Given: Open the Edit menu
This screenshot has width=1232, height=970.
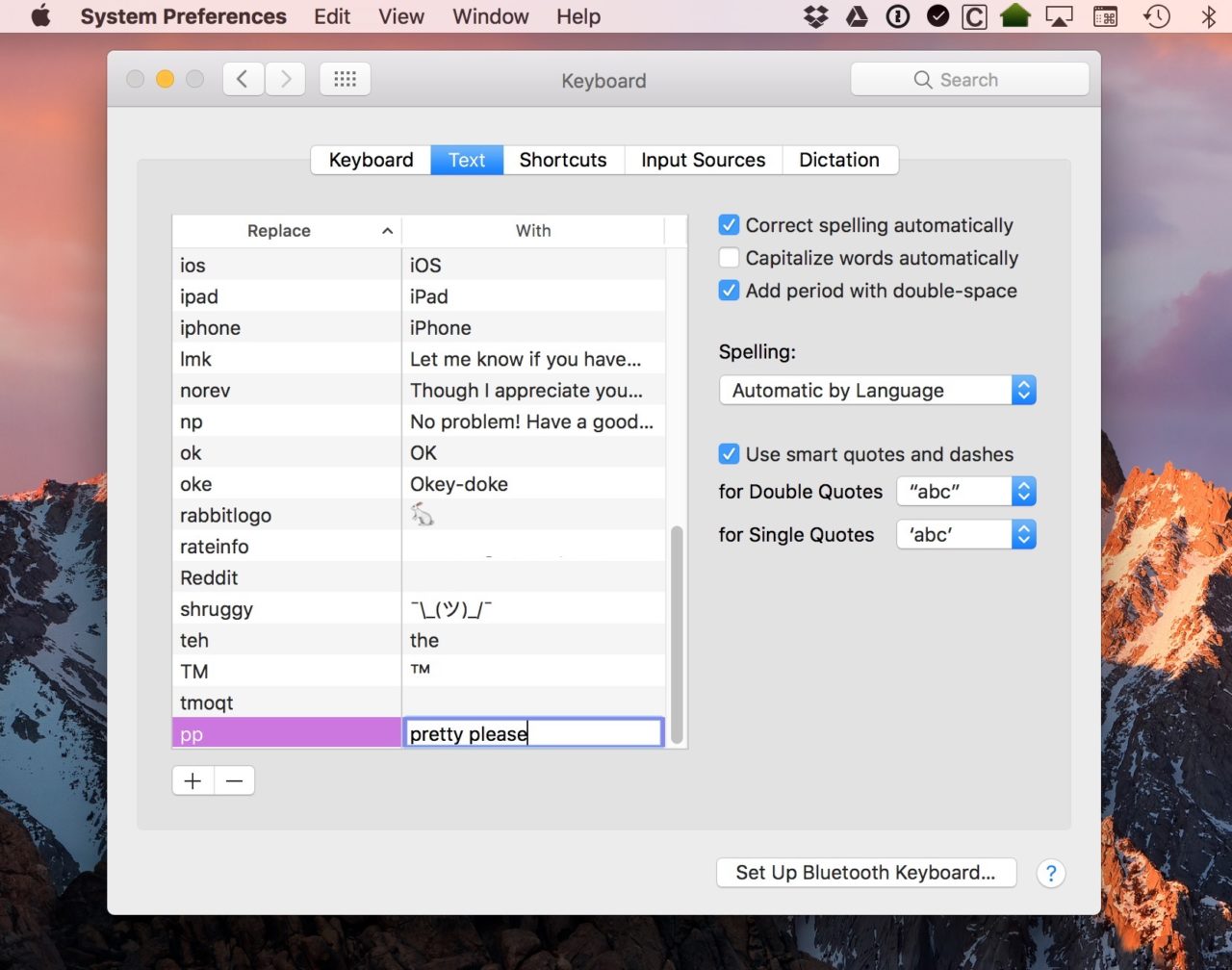Looking at the screenshot, I should pyautogui.click(x=332, y=16).
